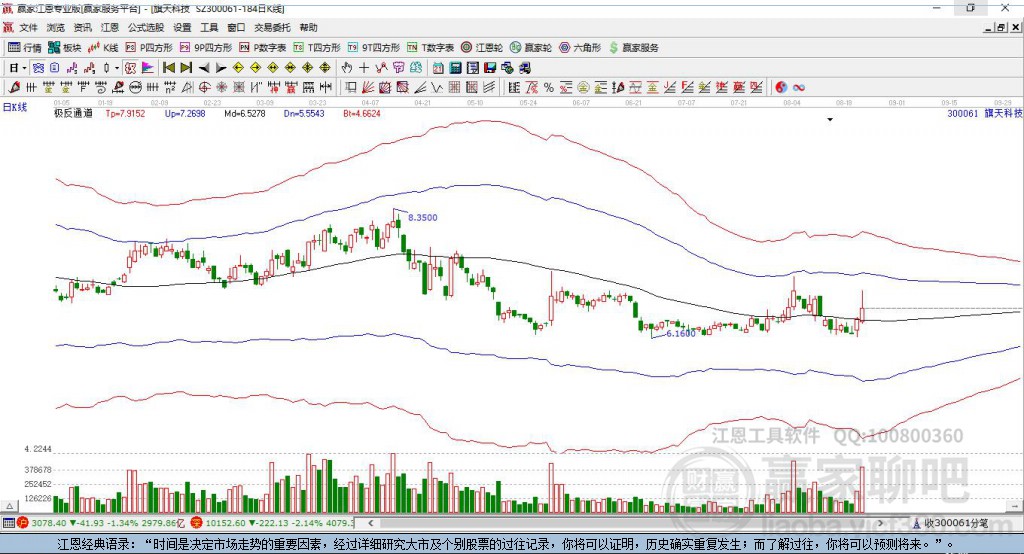Open the 工具 menu
The width and height of the screenshot is (1024, 554).
[x=209, y=27]
